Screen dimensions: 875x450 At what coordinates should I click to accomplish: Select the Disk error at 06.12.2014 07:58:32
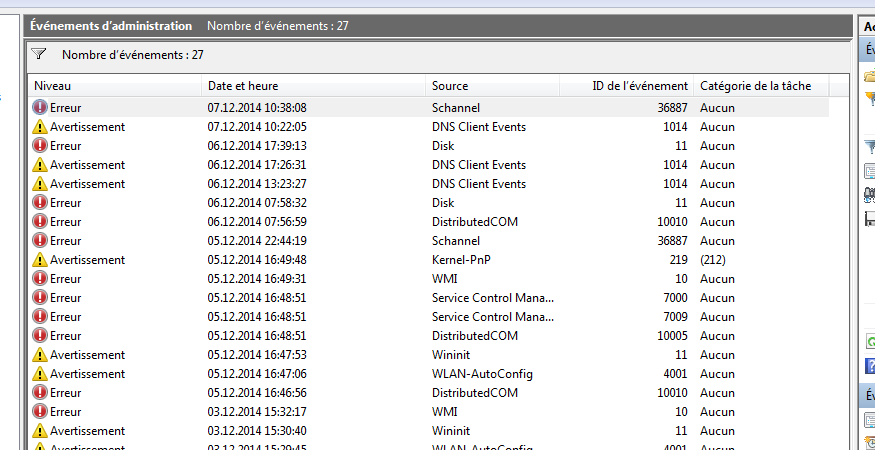tap(445, 203)
